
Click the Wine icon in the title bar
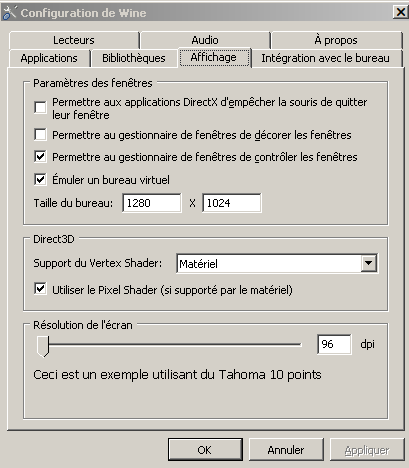pyautogui.click(x=9, y=13)
